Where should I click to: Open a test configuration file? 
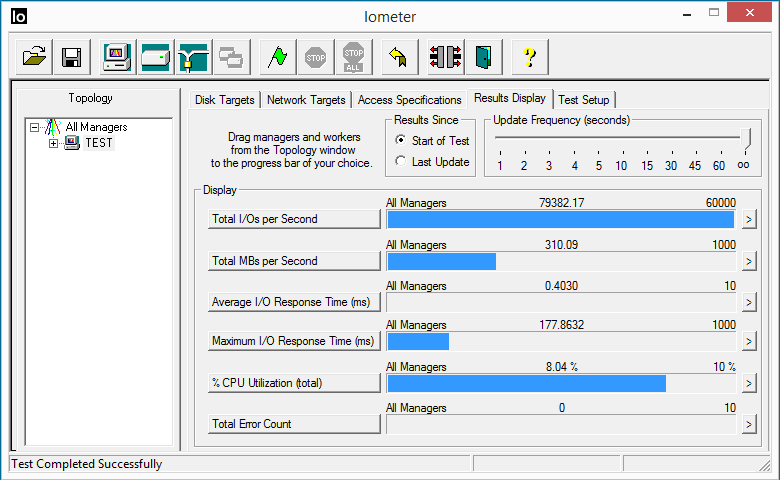[34, 57]
